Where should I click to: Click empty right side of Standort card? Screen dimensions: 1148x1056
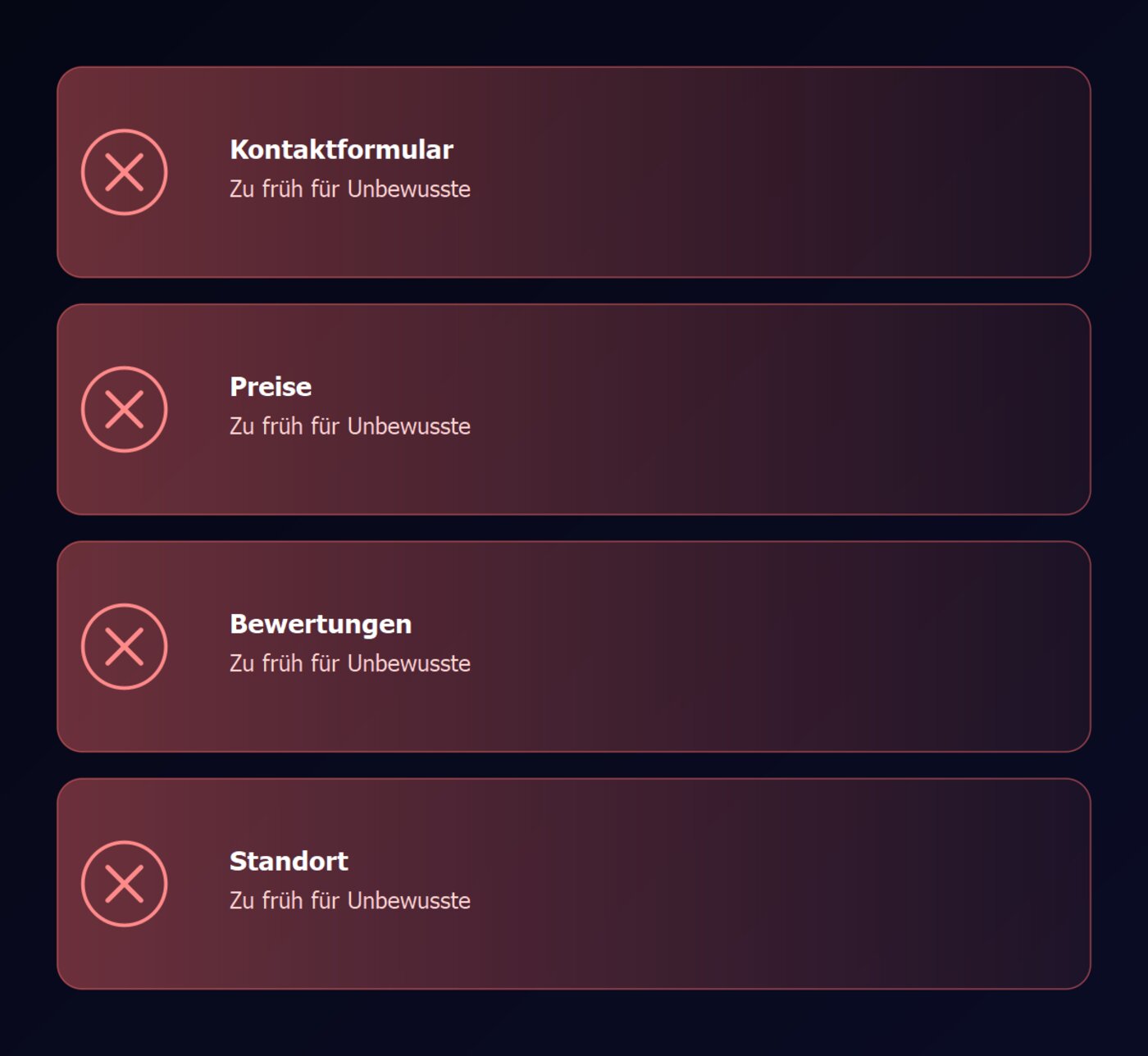click(x=779, y=884)
